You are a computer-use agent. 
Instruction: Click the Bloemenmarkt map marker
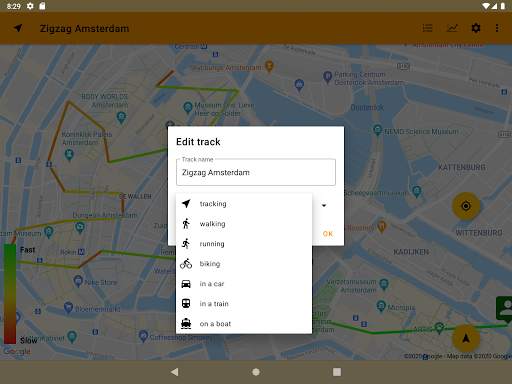[x=69, y=307]
